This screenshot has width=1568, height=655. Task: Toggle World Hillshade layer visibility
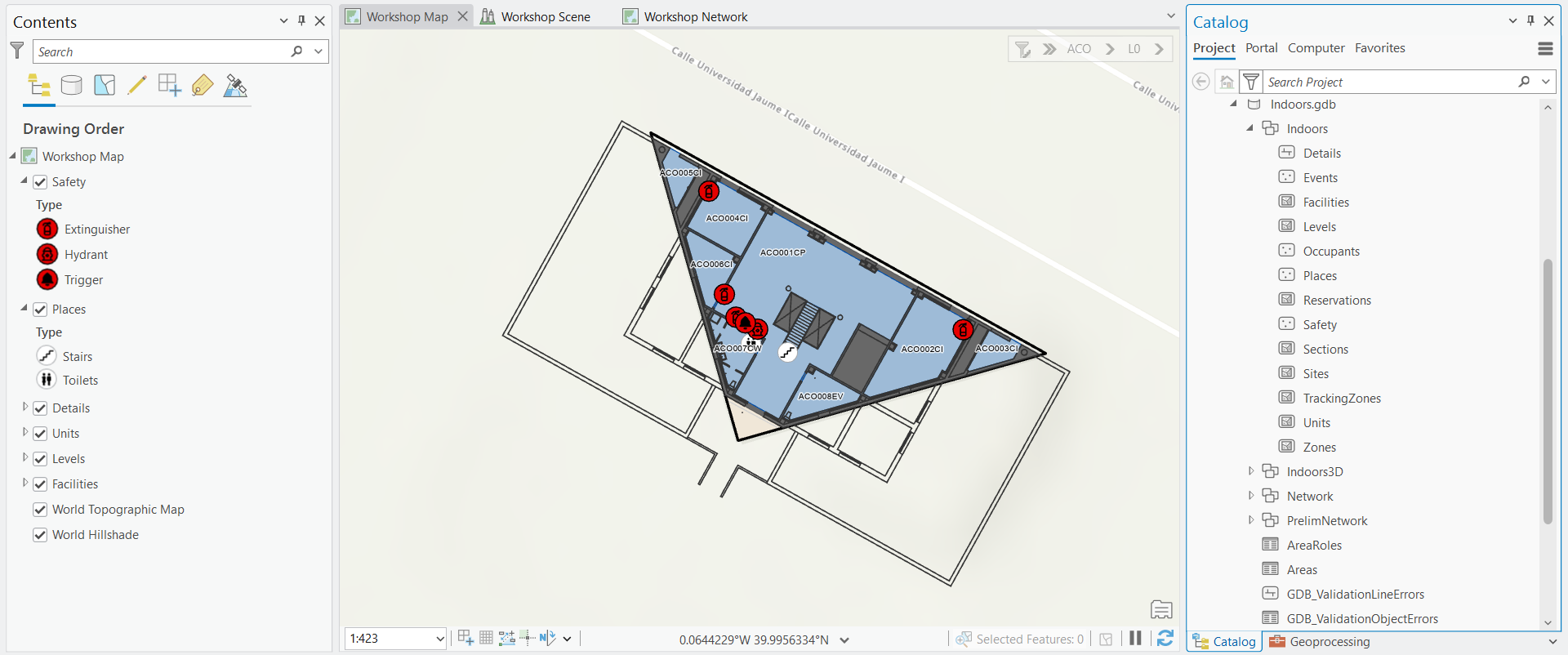(x=40, y=535)
